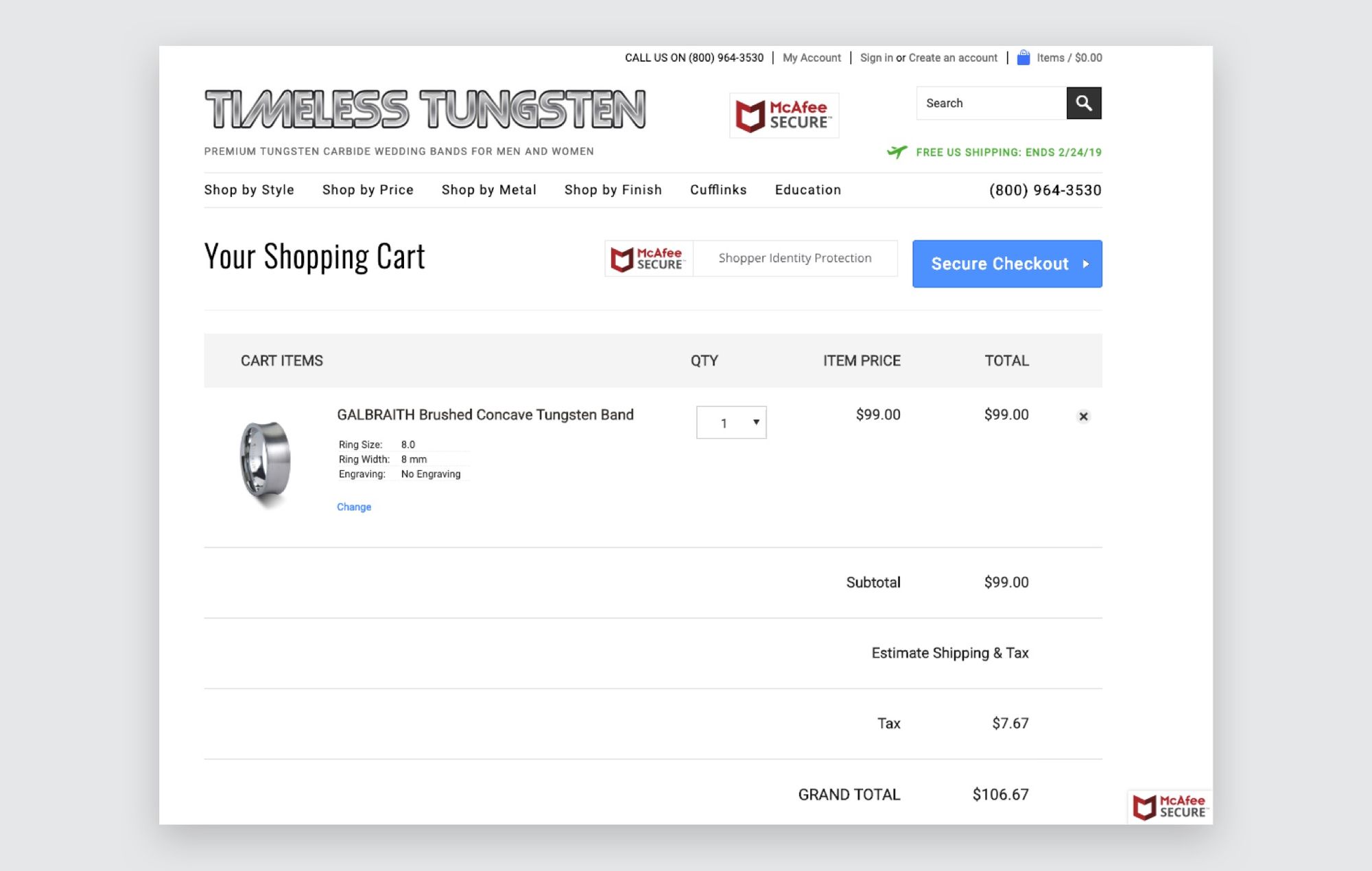1372x871 pixels.
Task: Click Sign in at the top
Action: point(876,58)
